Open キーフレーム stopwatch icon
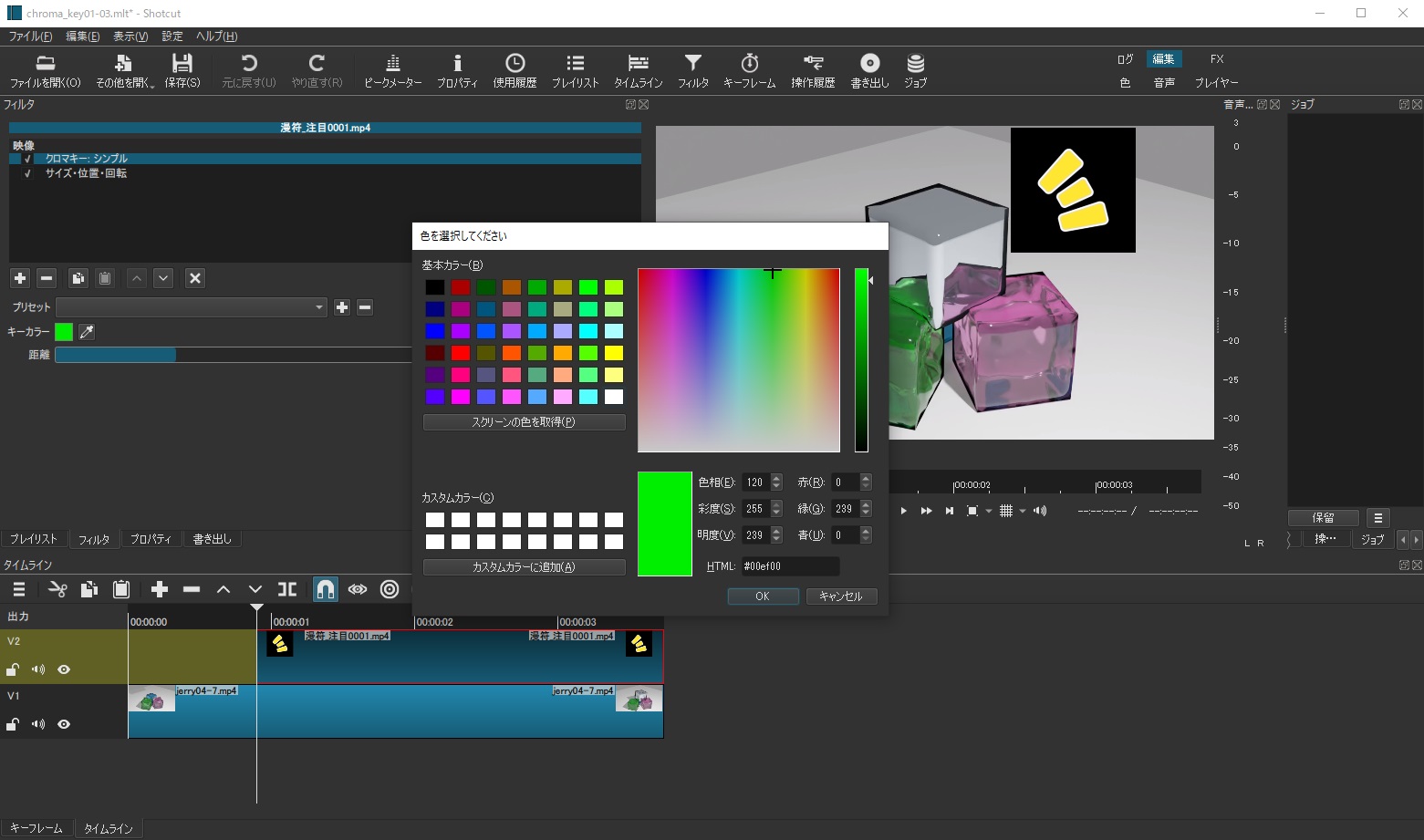Screen dimensions: 1424x840 point(750,70)
